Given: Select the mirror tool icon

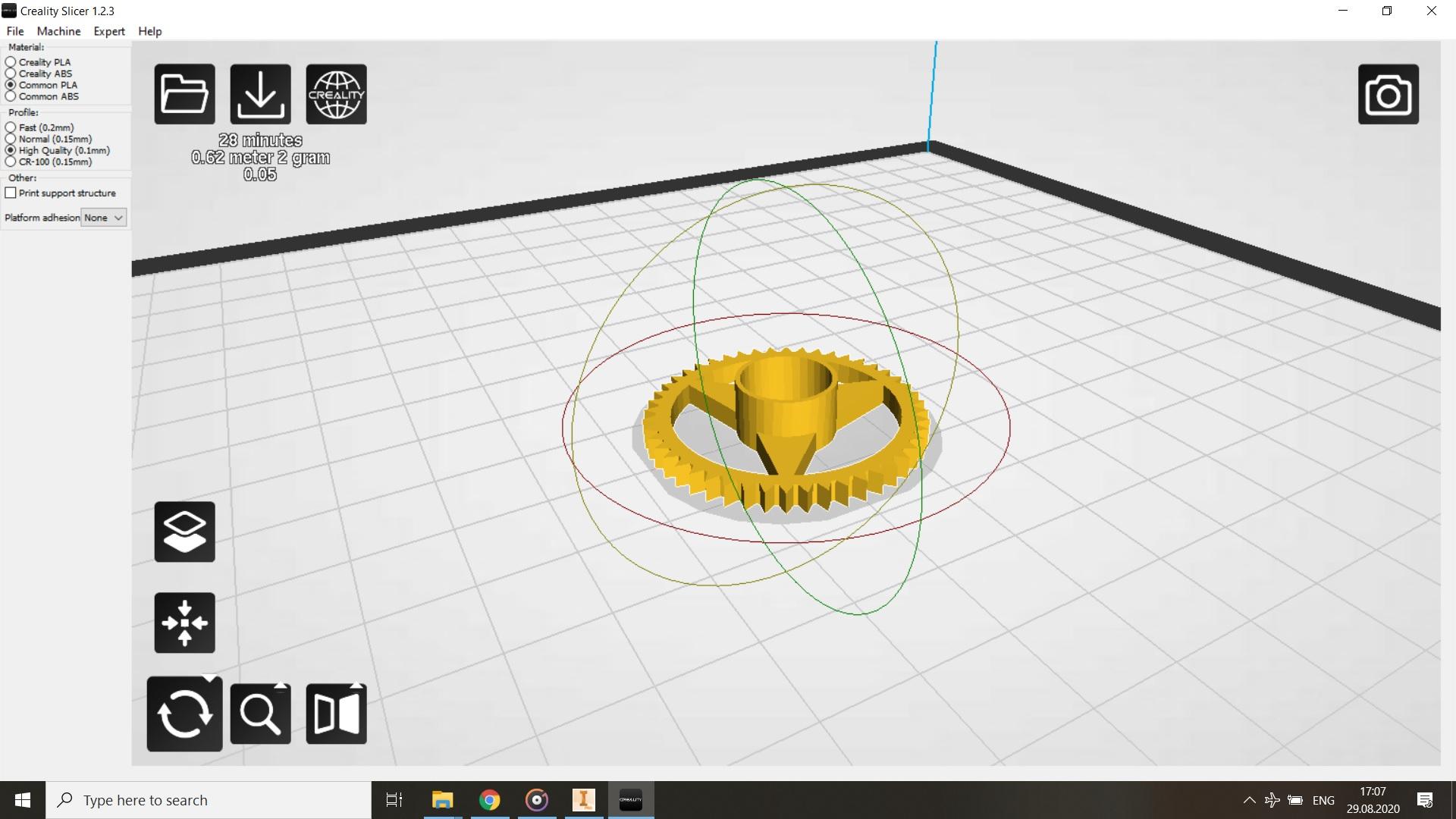Looking at the screenshot, I should pos(336,714).
